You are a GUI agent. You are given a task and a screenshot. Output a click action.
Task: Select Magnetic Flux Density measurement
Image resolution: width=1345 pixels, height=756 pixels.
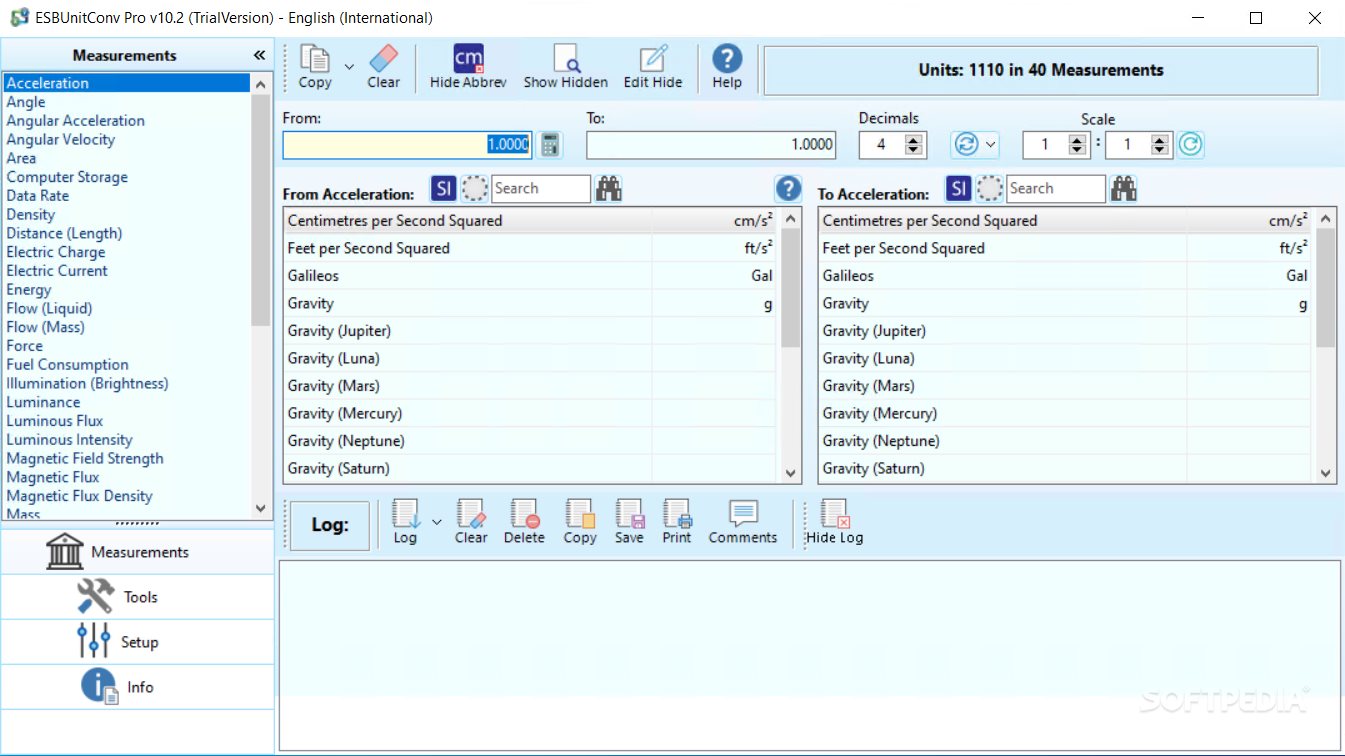[79, 496]
